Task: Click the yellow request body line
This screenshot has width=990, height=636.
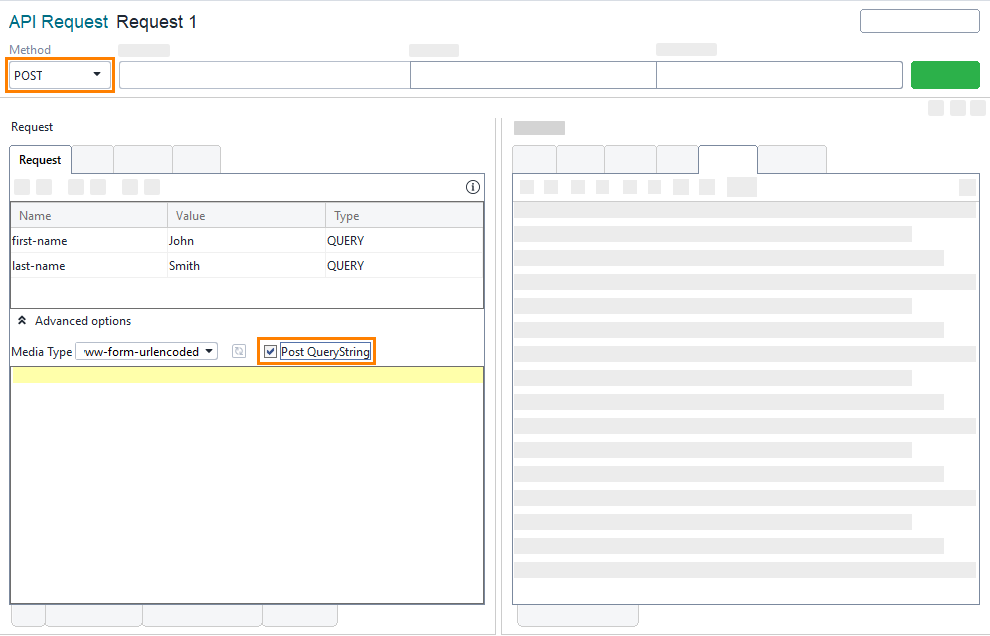Action: tap(247, 375)
